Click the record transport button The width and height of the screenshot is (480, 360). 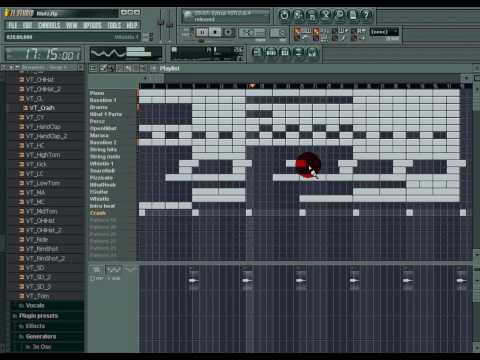click(x=228, y=32)
